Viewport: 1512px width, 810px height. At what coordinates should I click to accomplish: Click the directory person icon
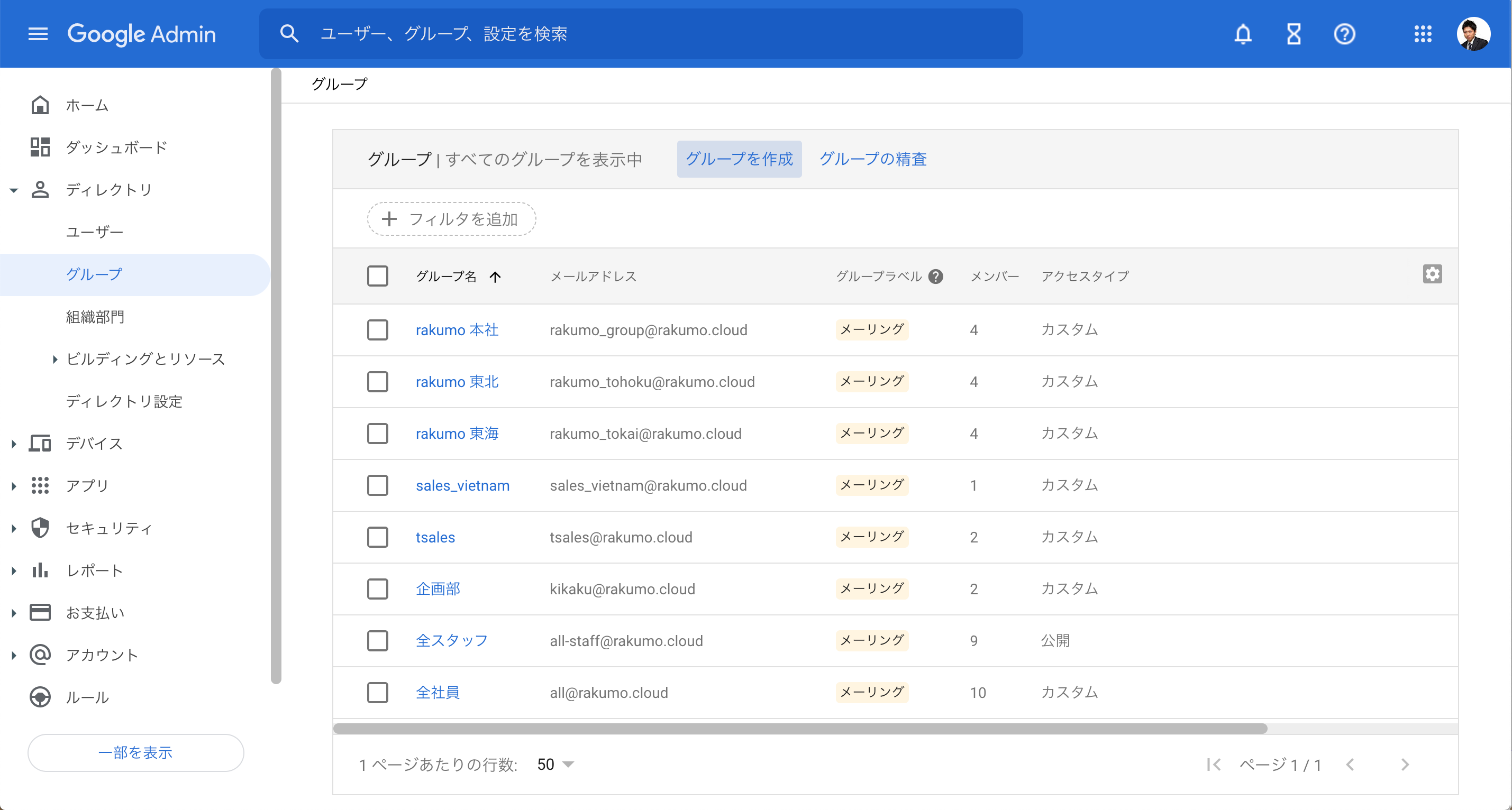click(40, 189)
